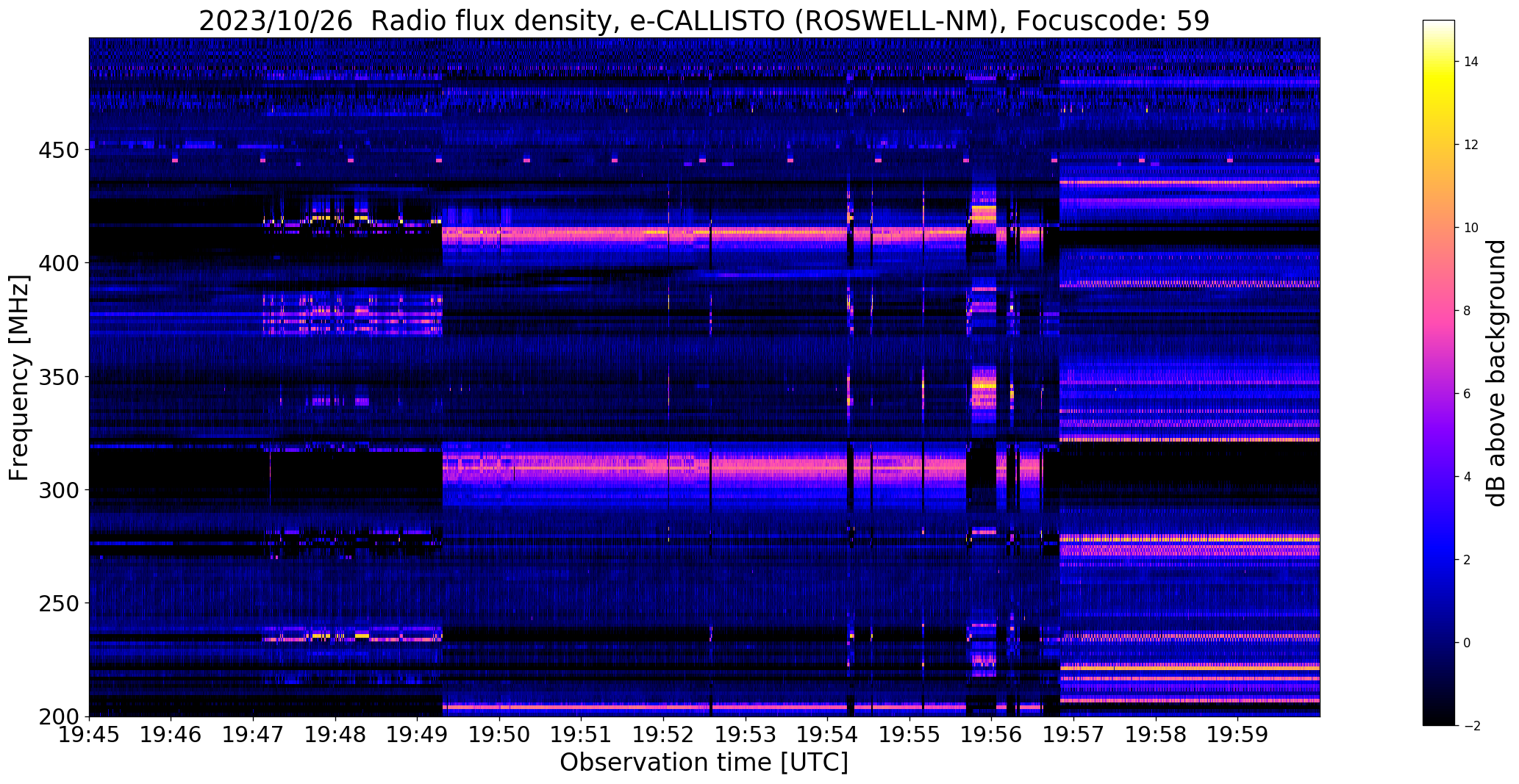This screenshot has width=1519, height=784.
Task: Click the 19:59 time tick label
Action: [1238, 734]
